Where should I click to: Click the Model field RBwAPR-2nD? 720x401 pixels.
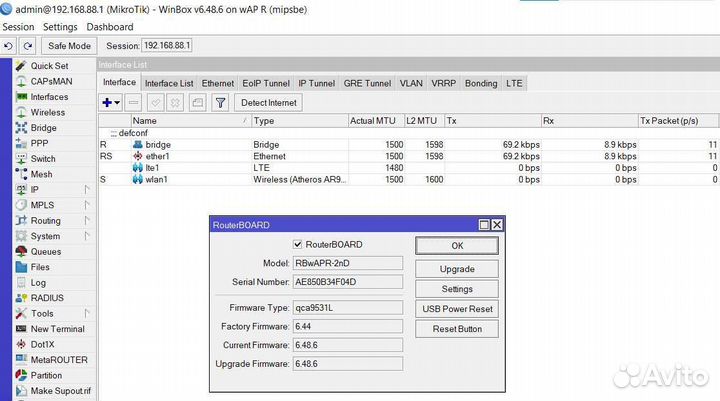click(348, 263)
